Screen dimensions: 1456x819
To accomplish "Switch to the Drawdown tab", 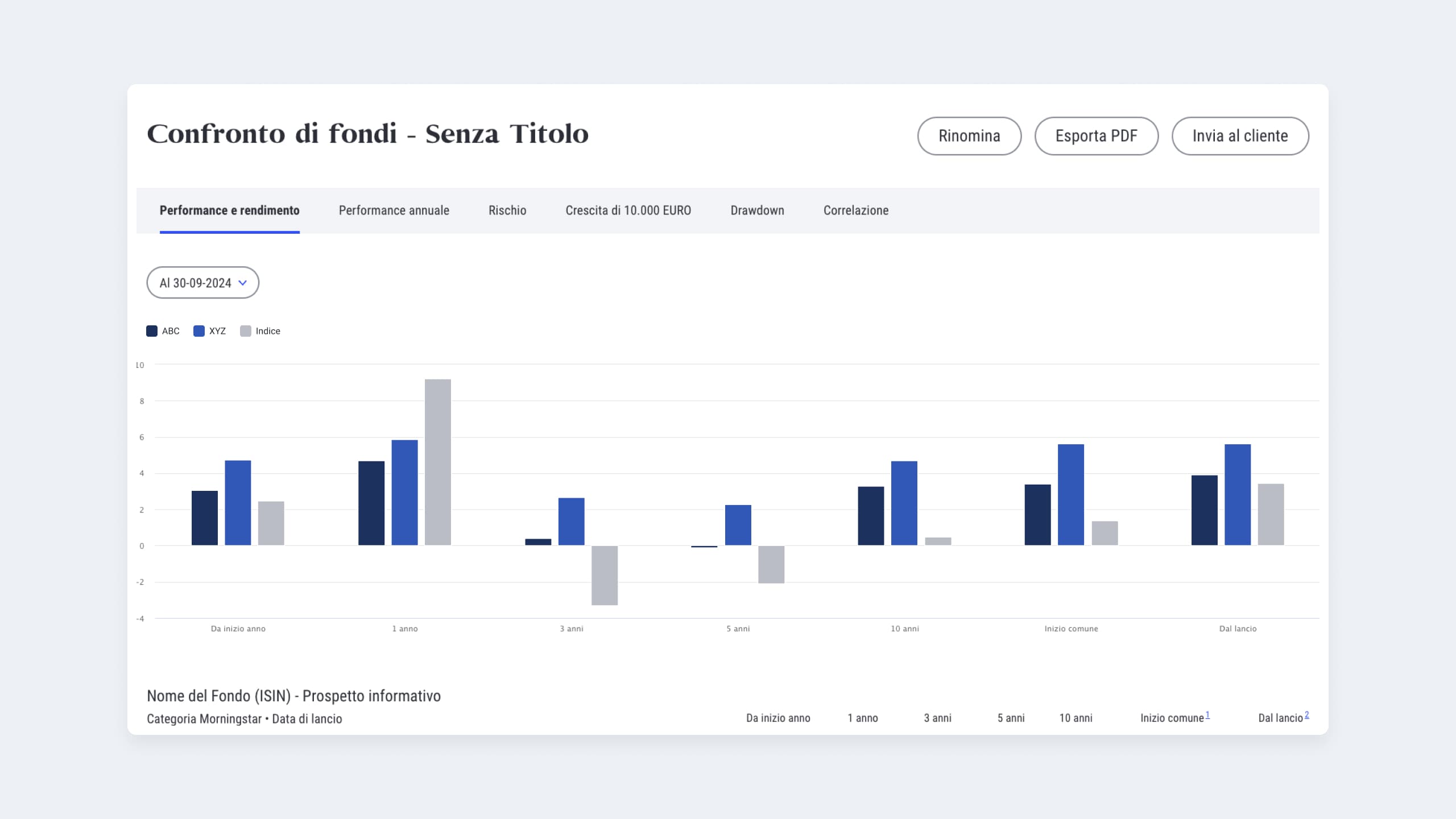I will click(757, 210).
